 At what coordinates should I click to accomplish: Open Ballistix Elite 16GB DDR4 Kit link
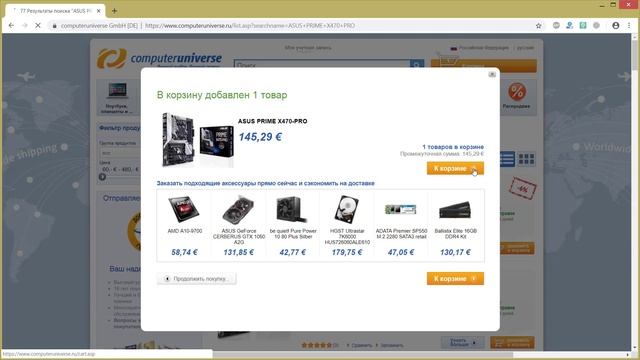tap(456, 234)
